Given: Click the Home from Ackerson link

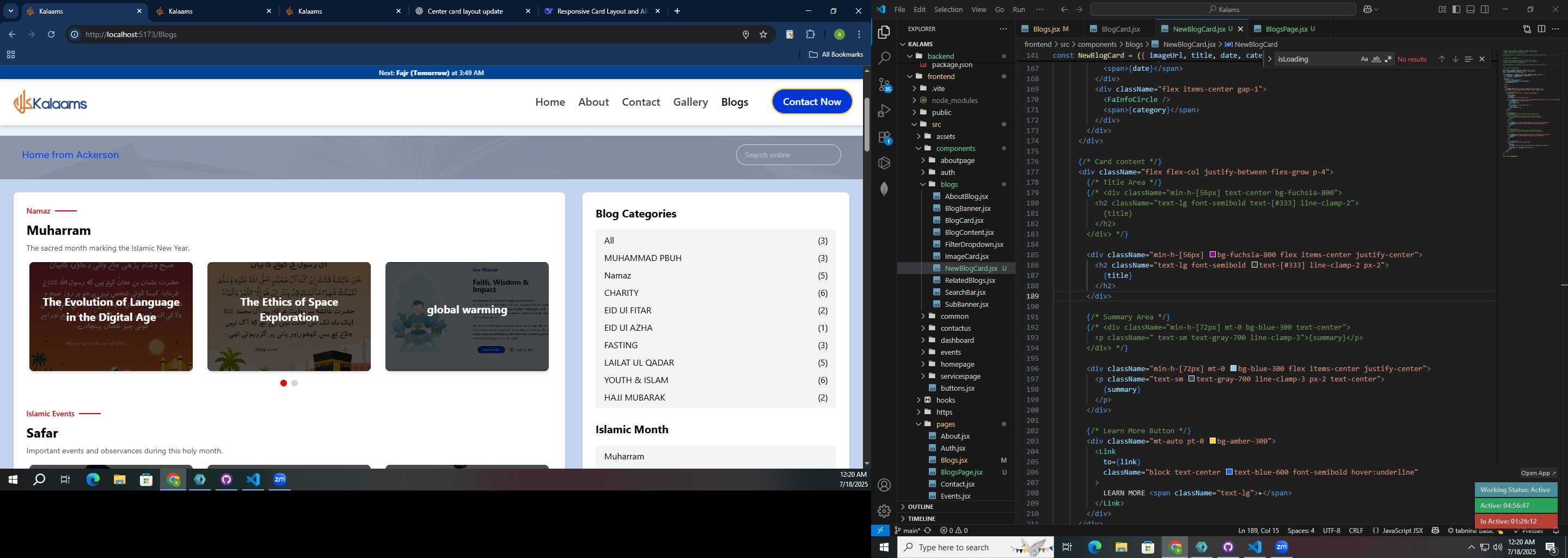Looking at the screenshot, I should click(71, 155).
